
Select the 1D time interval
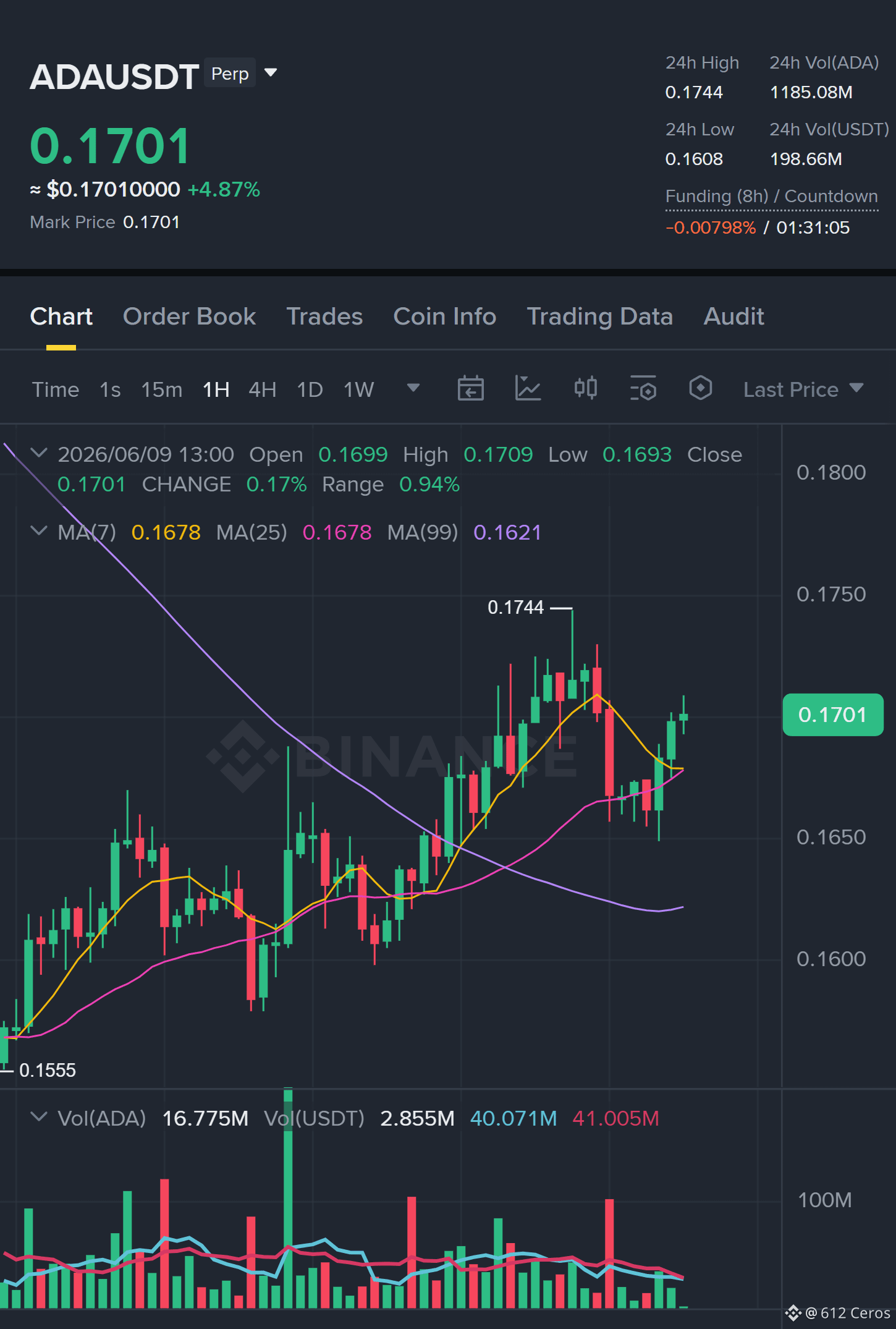click(310, 389)
